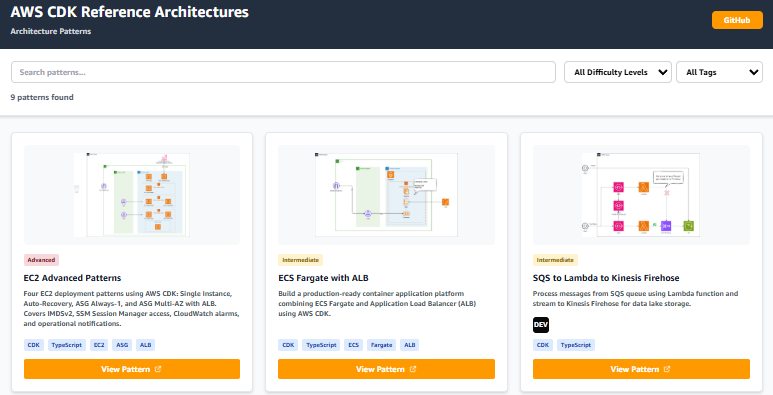The height and width of the screenshot is (395, 773).
Task: Open SQS to Lambda diagram thumbnail
Action: (x=641, y=195)
